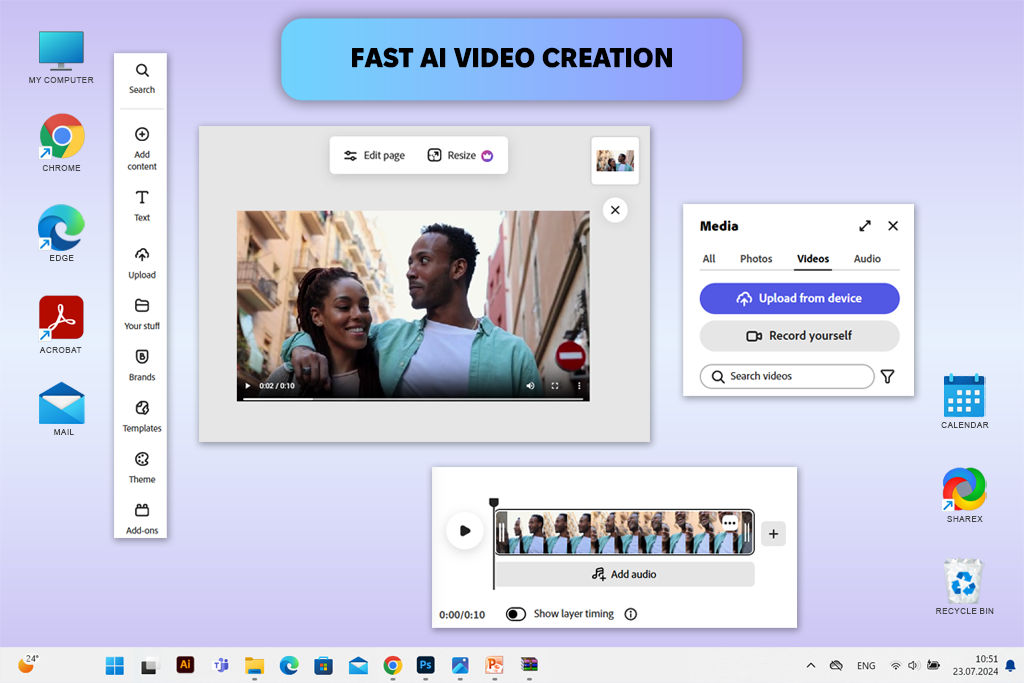The height and width of the screenshot is (683, 1024).
Task: Switch to the All media tab
Action: (x=709, y=259)
